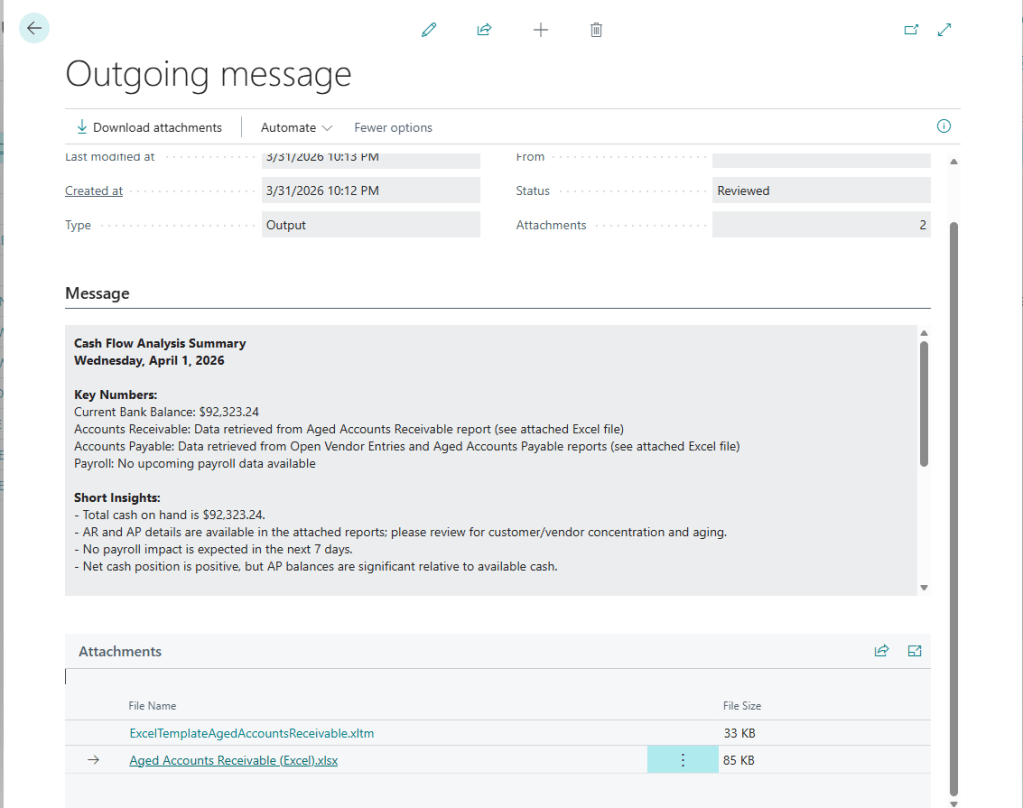Expand the Attachments part icon
The height and width of the screenshot is (808, 1023).
914,651
